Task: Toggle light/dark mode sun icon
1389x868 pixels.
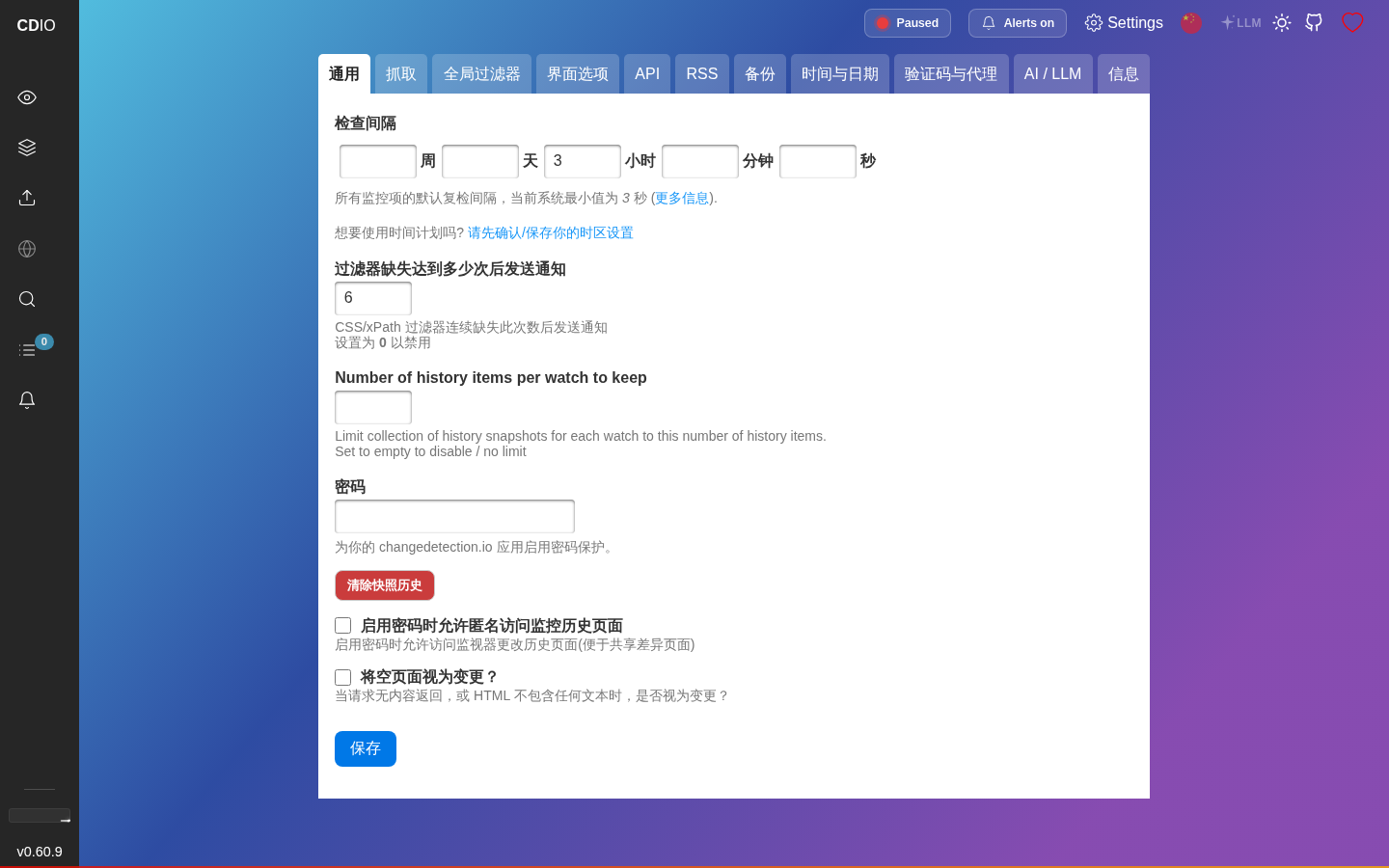Action: [x=1282, y=22]
